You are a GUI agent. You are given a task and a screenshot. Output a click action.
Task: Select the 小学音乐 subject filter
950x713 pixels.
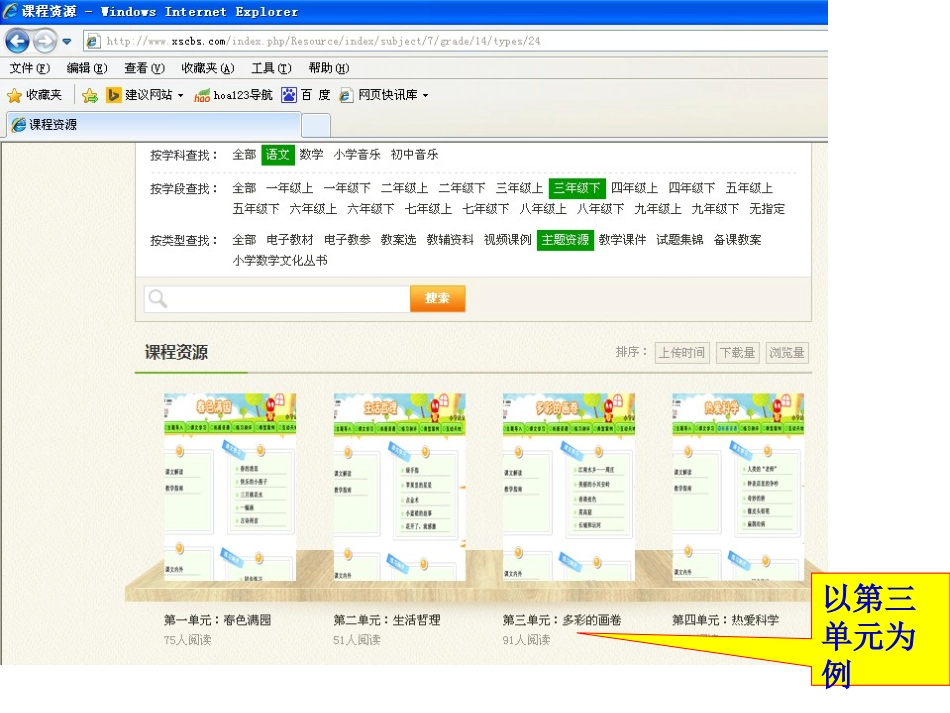click(357, 155)
